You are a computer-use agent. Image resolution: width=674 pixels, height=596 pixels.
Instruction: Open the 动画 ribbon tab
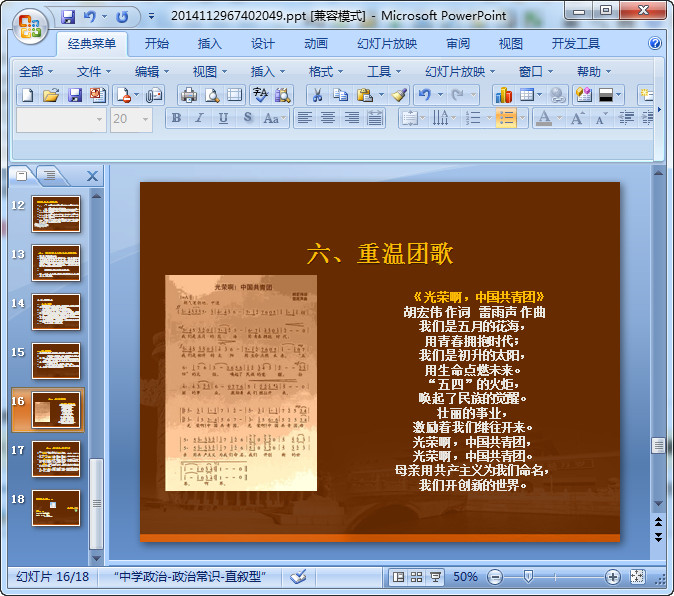click(x=316, y=43)
